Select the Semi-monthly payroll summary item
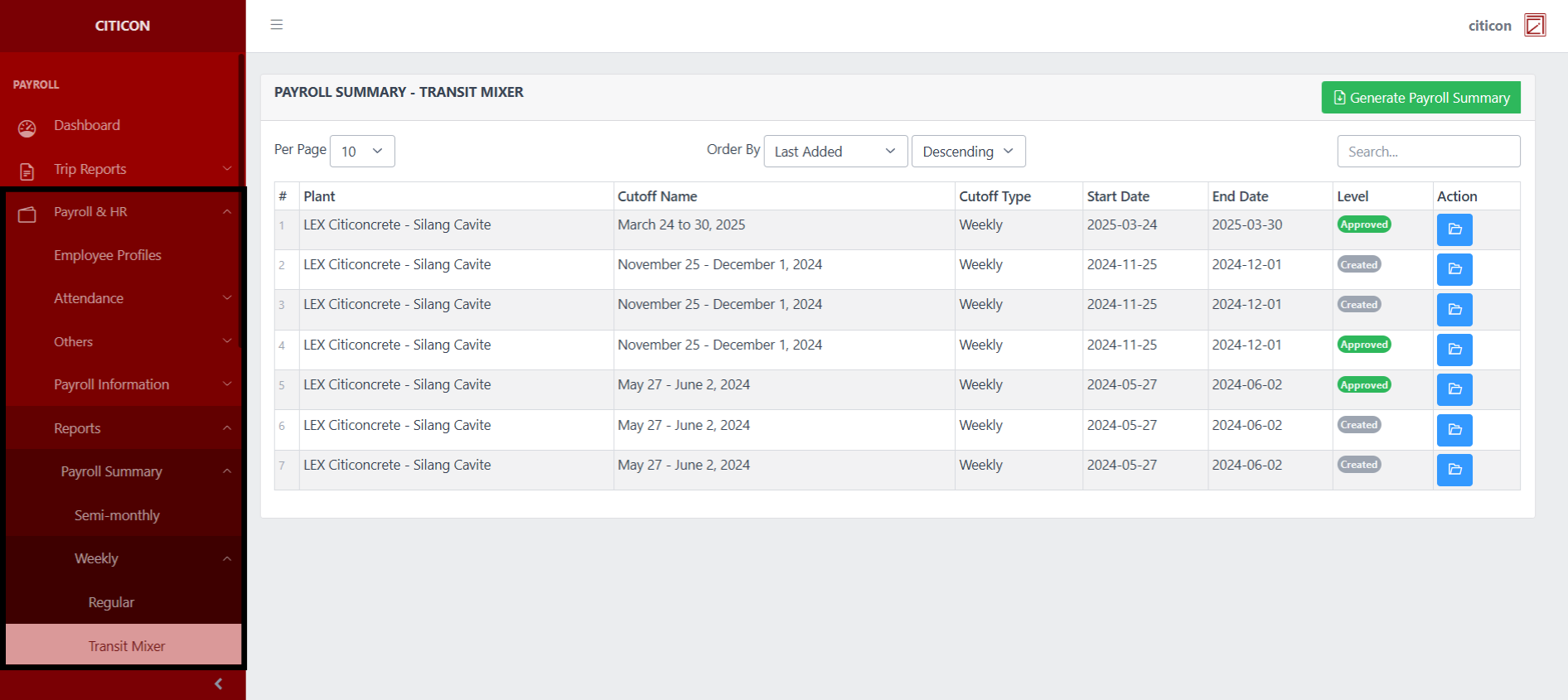This screenshot has width=1568, height=700. pyautogui.click(x=117, y=515)
